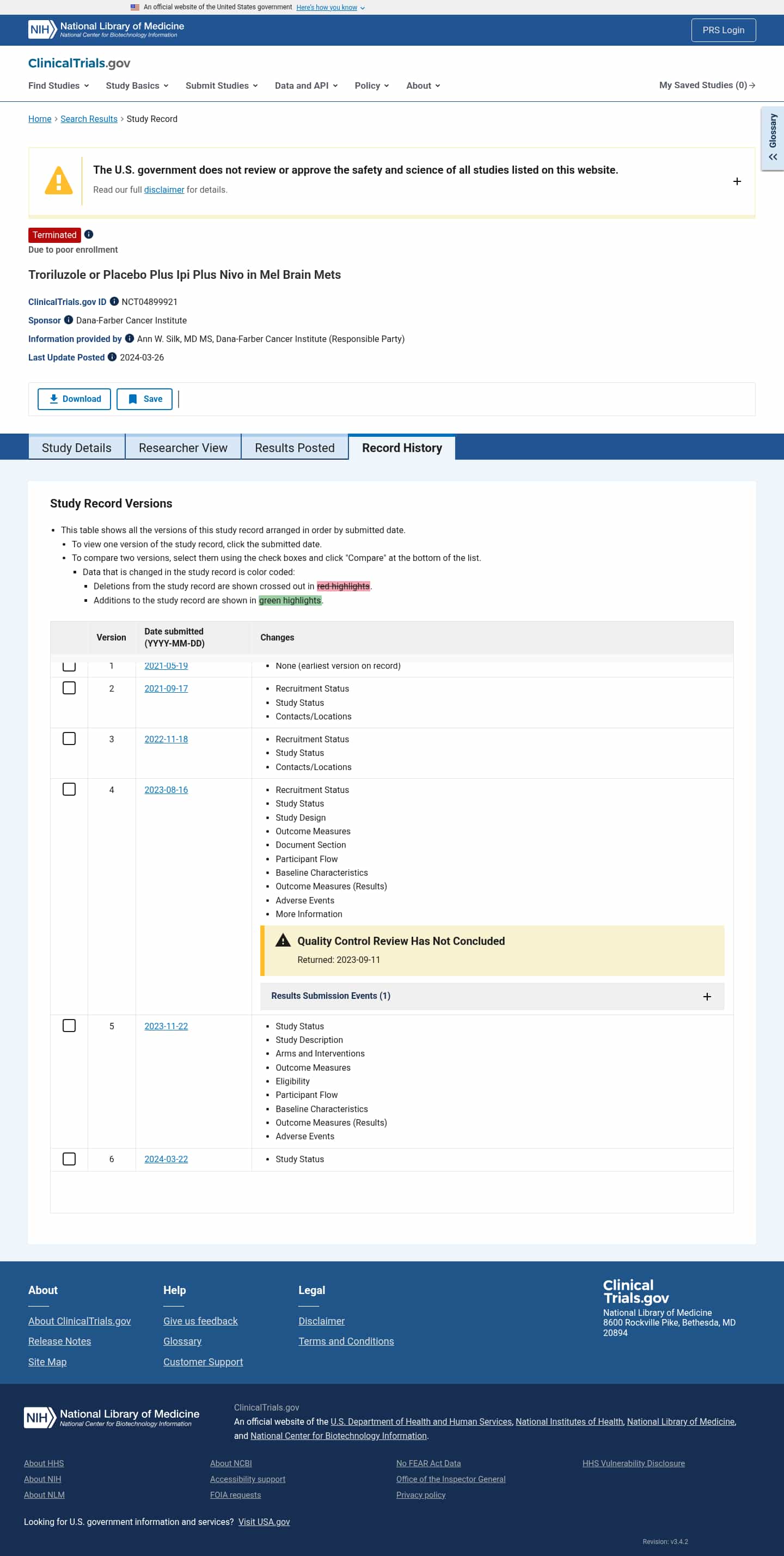
Task: Open the Results Posted tab
Action: point(294,448)
